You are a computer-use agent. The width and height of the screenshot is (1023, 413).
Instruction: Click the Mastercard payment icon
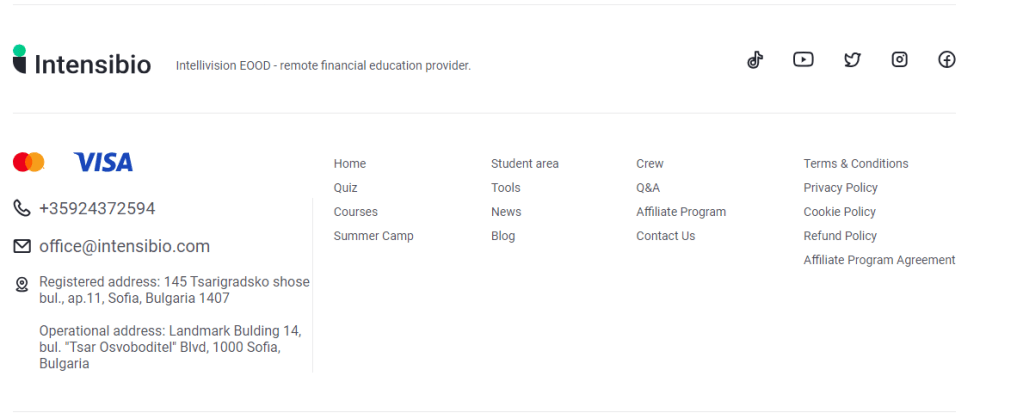pos(29,162)
